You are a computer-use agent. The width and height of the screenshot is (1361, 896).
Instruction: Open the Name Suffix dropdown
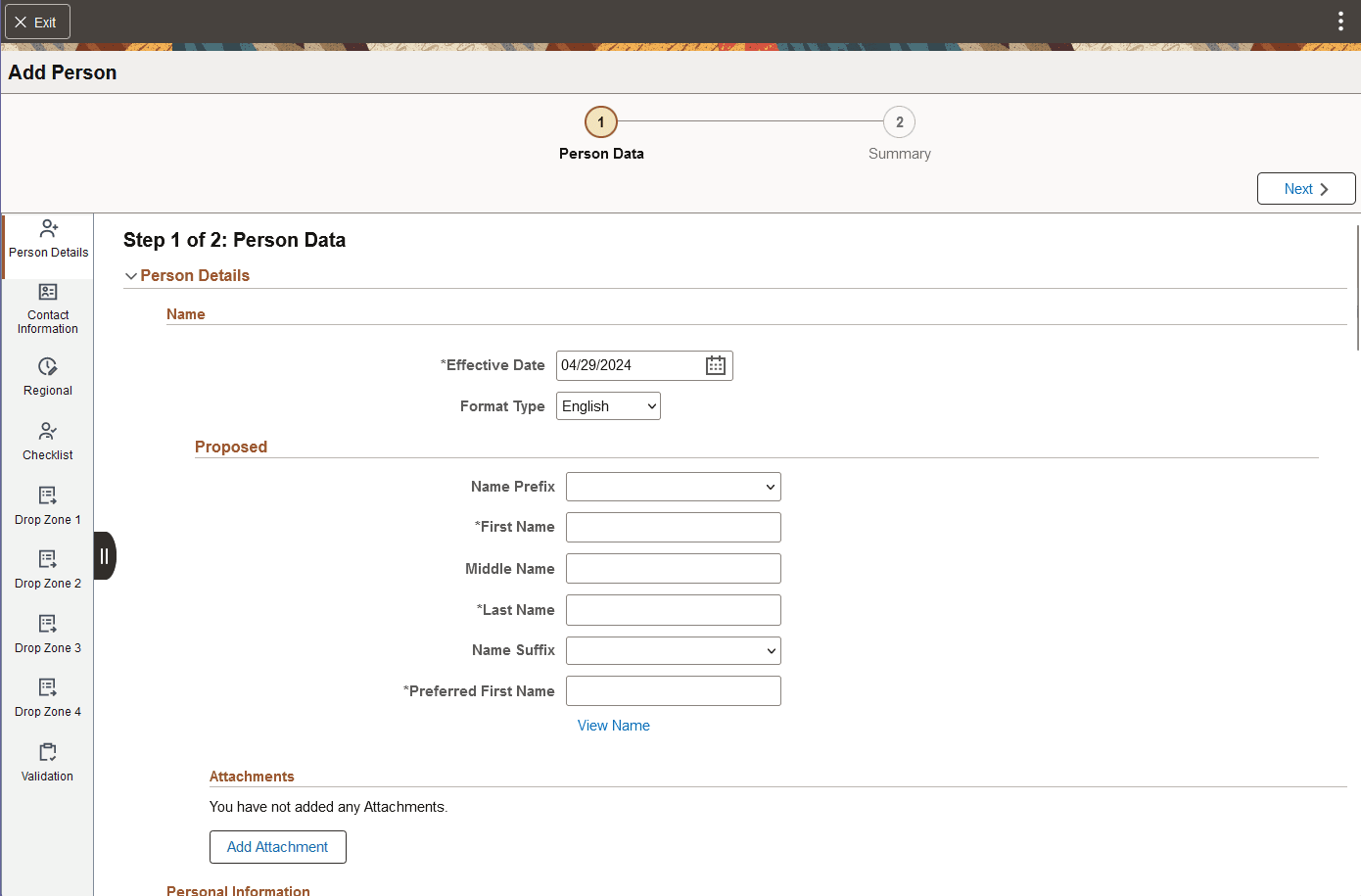point(673,649)
